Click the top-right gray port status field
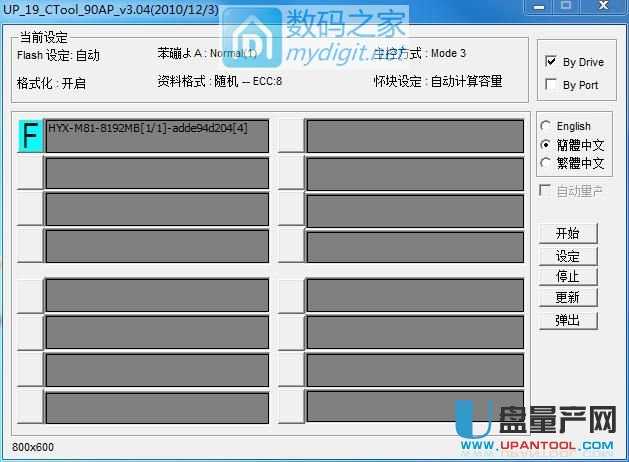The width and height of the screenshot is (629, 462). pos(414,137)
